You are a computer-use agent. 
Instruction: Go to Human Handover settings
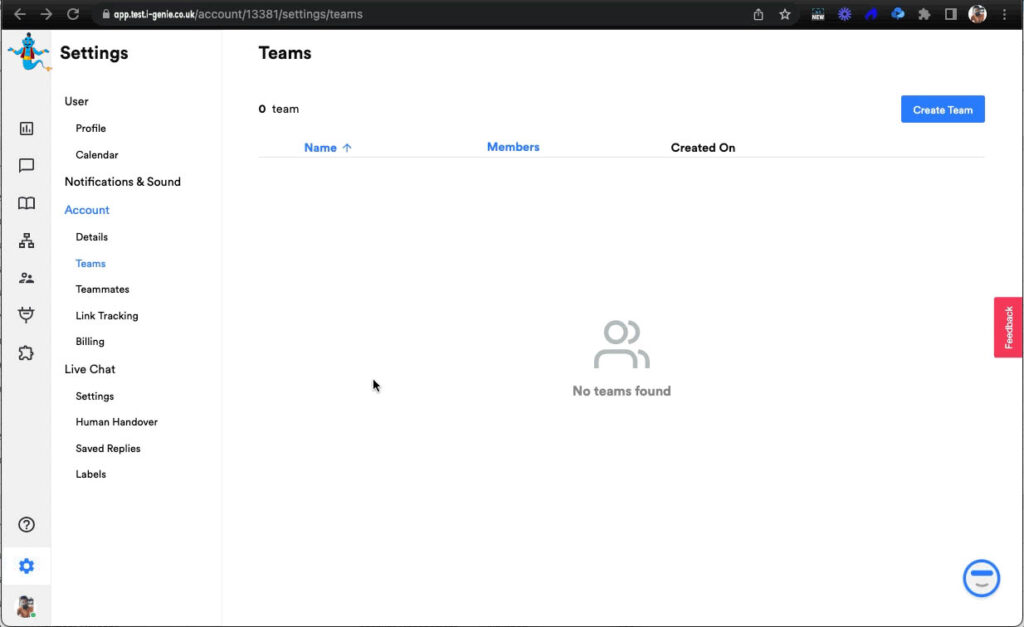click(x=116, y=422)
